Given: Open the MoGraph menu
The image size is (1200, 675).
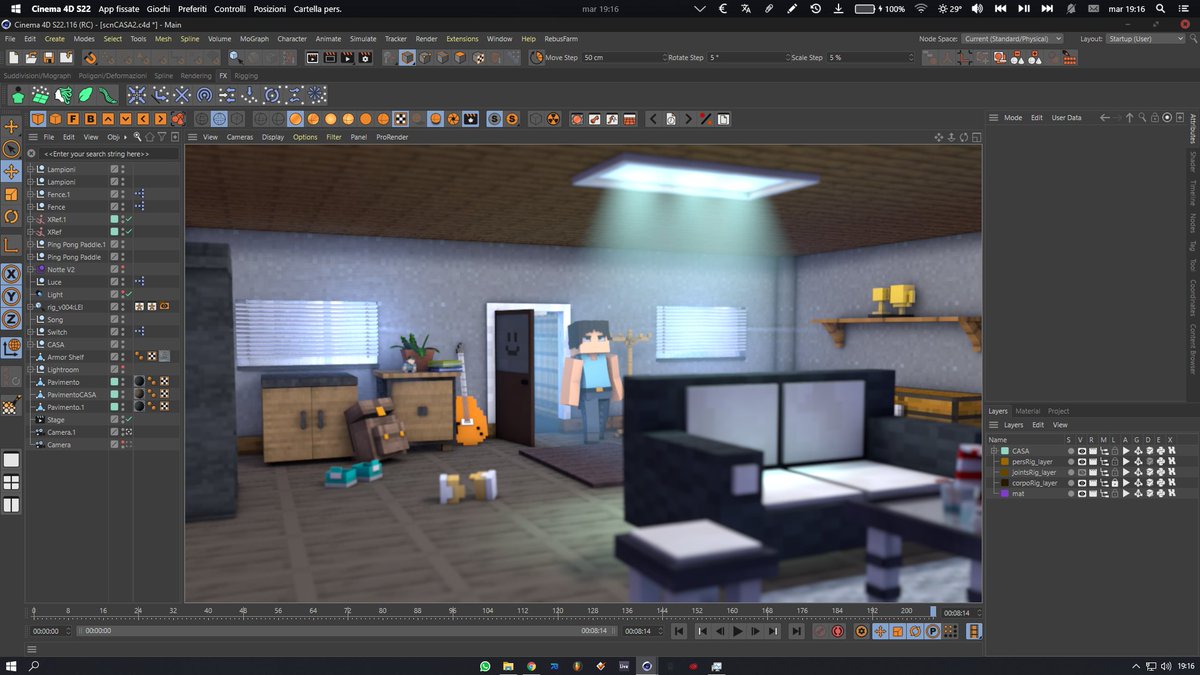Looking at the screenshot, I should pyautogui.click(x=254, y=39).
